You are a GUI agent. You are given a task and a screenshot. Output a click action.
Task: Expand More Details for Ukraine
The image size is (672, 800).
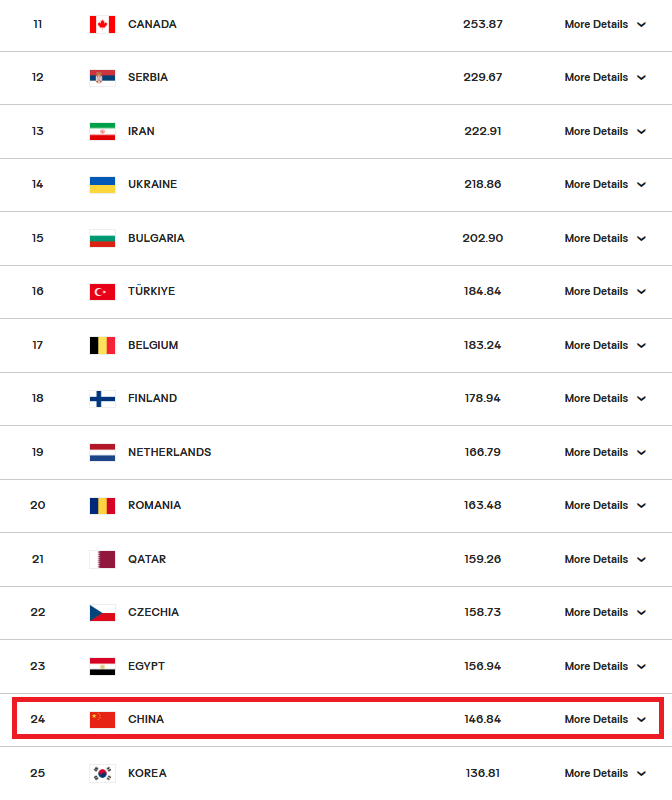pos(605,184)
